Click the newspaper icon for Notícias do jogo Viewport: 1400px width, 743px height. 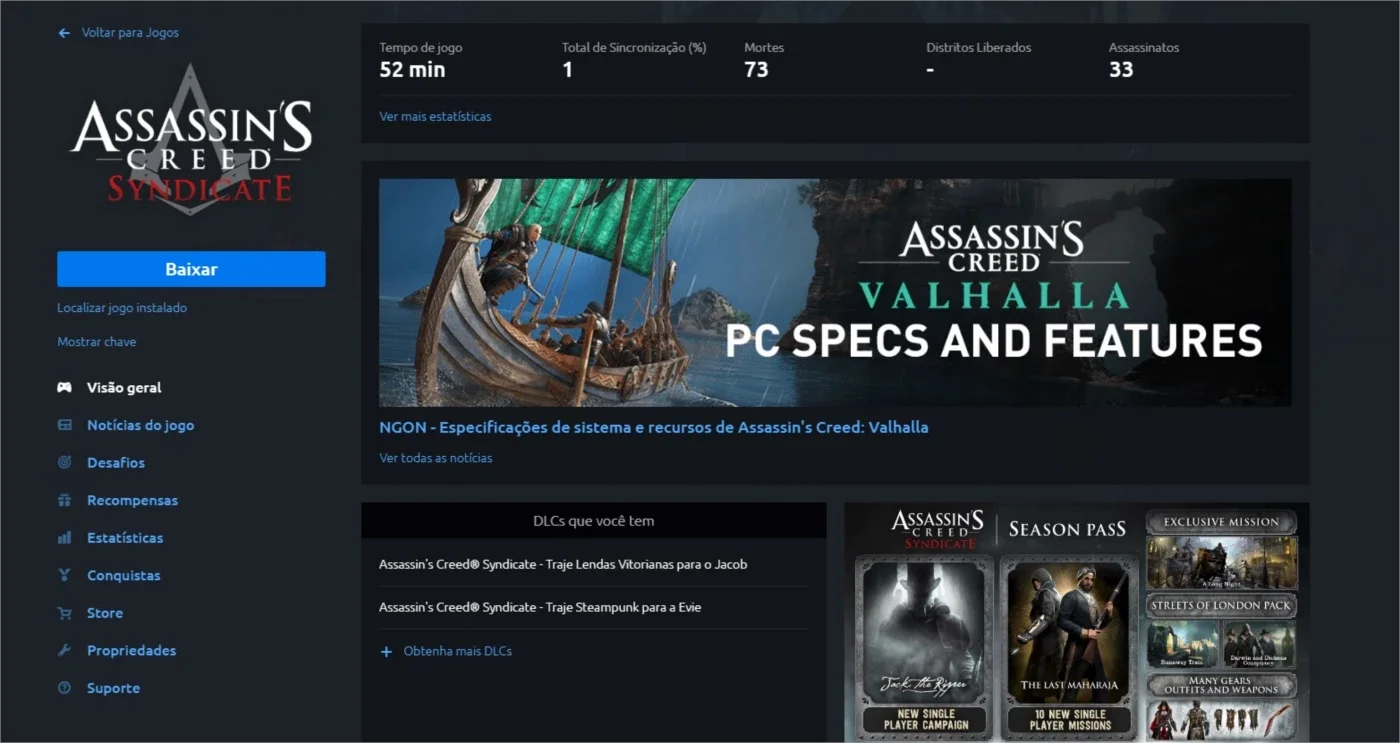(x=64, y=425)
